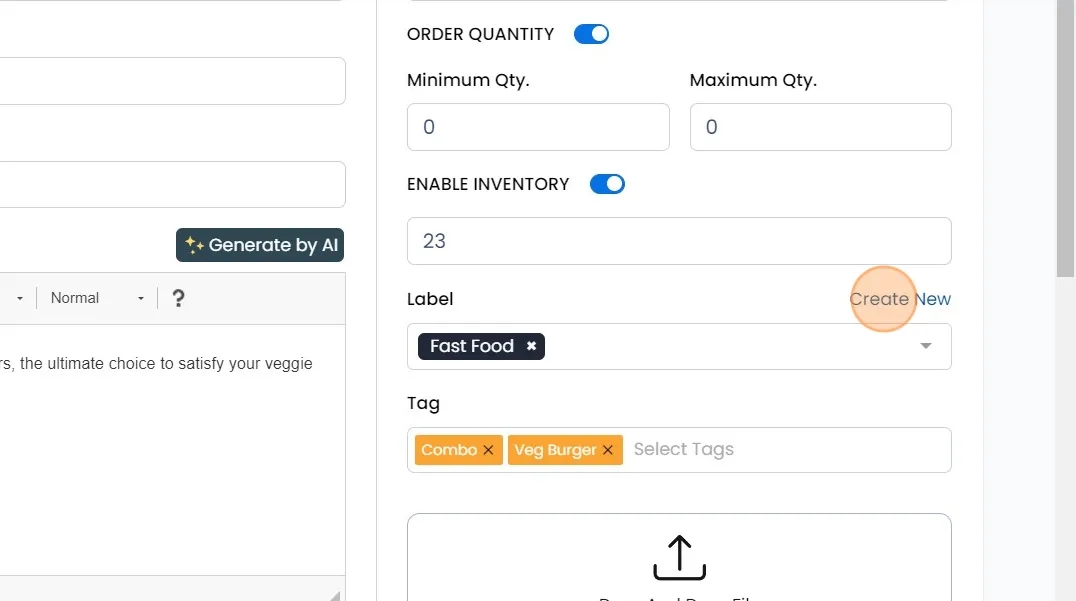Turn off the Order Quantity switch

coord(591,34)
